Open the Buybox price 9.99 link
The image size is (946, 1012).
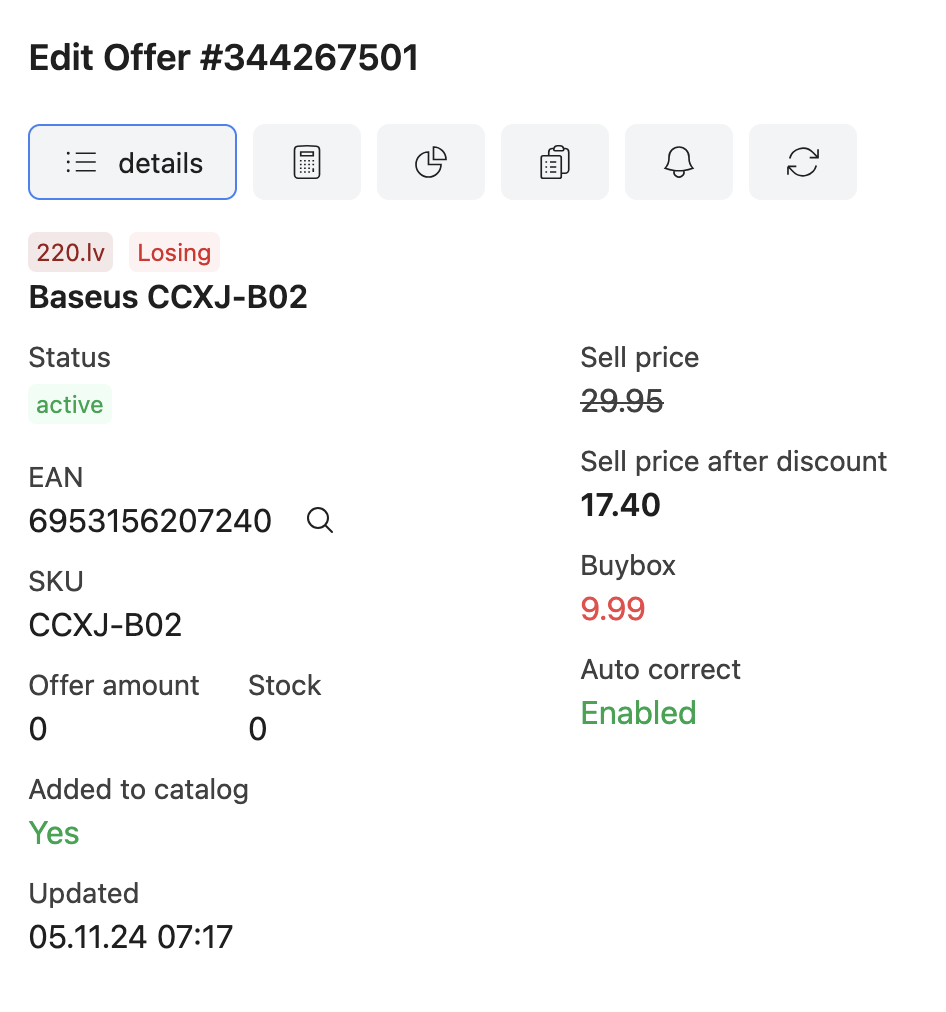[x=613, y=608]
